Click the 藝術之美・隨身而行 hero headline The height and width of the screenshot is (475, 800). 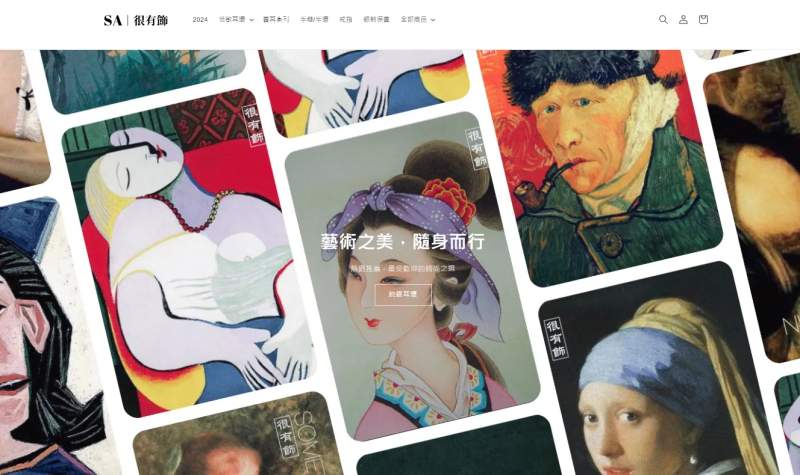tap(403, 241)
